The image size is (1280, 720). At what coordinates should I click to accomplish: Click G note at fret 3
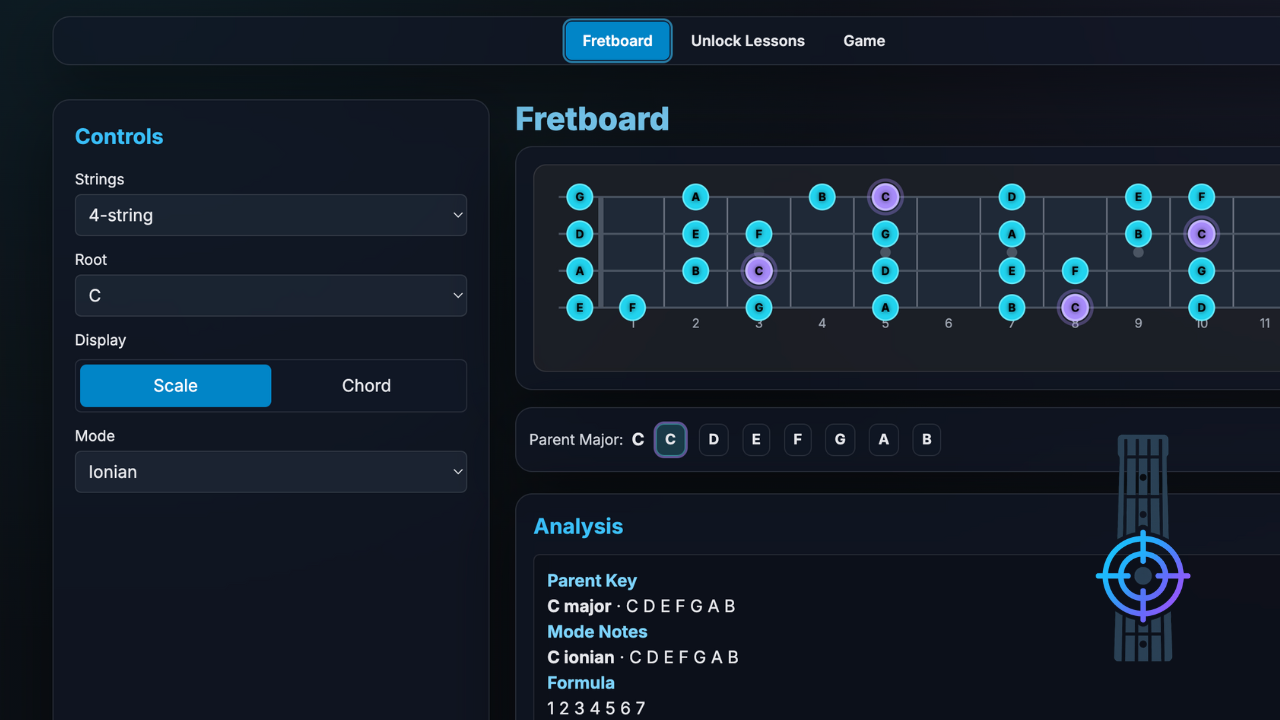pos(759,307)
